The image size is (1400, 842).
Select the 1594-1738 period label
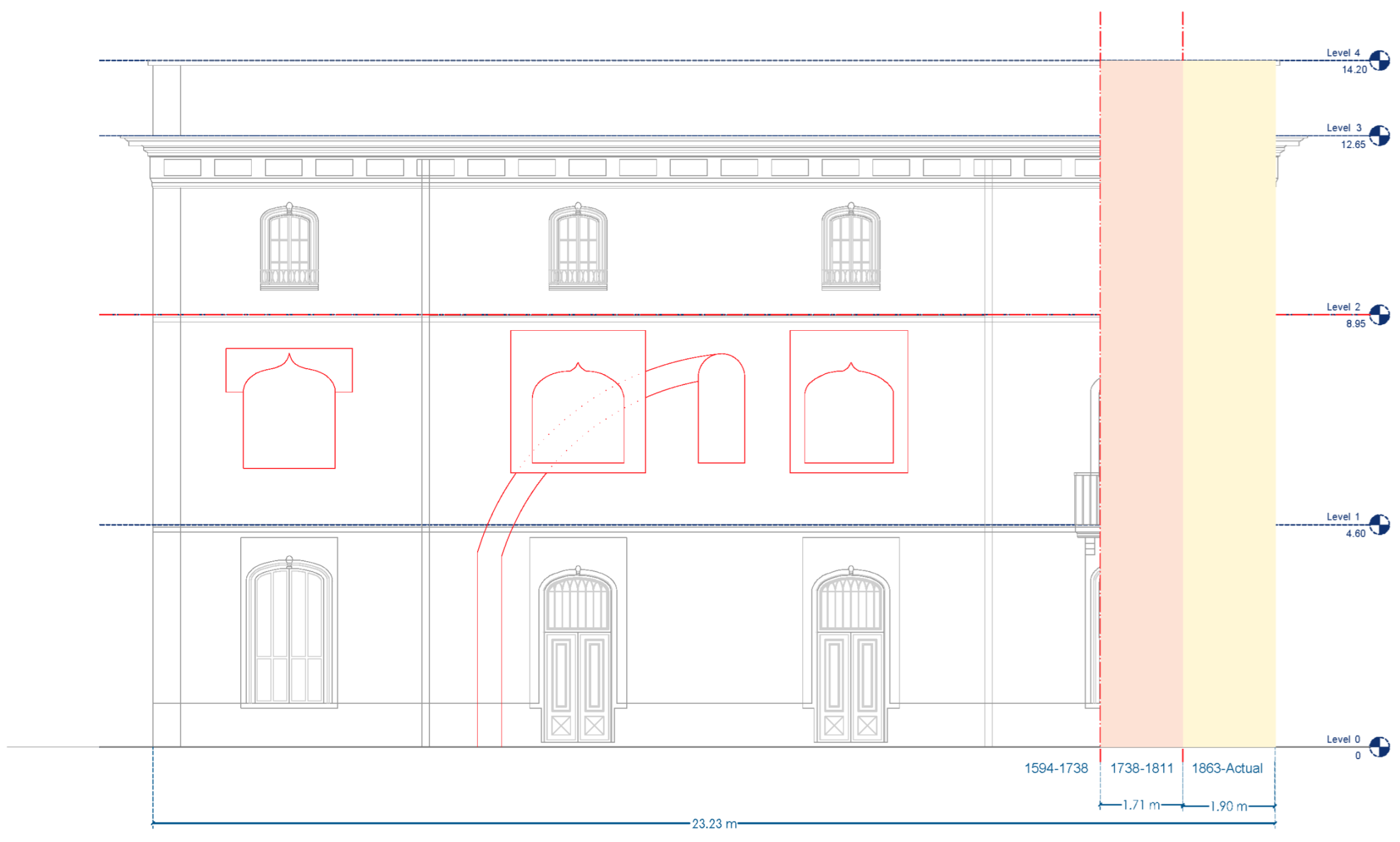click(x=1056, y=768)
